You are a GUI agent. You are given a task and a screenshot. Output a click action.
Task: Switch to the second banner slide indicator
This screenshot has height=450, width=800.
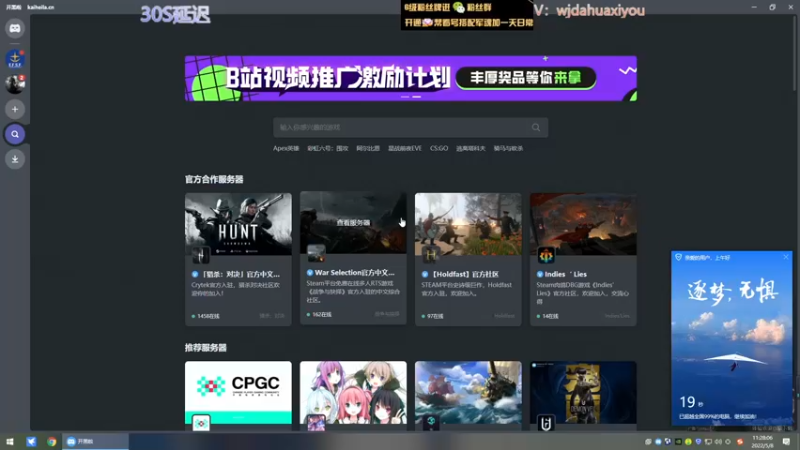tap(417, 97)
